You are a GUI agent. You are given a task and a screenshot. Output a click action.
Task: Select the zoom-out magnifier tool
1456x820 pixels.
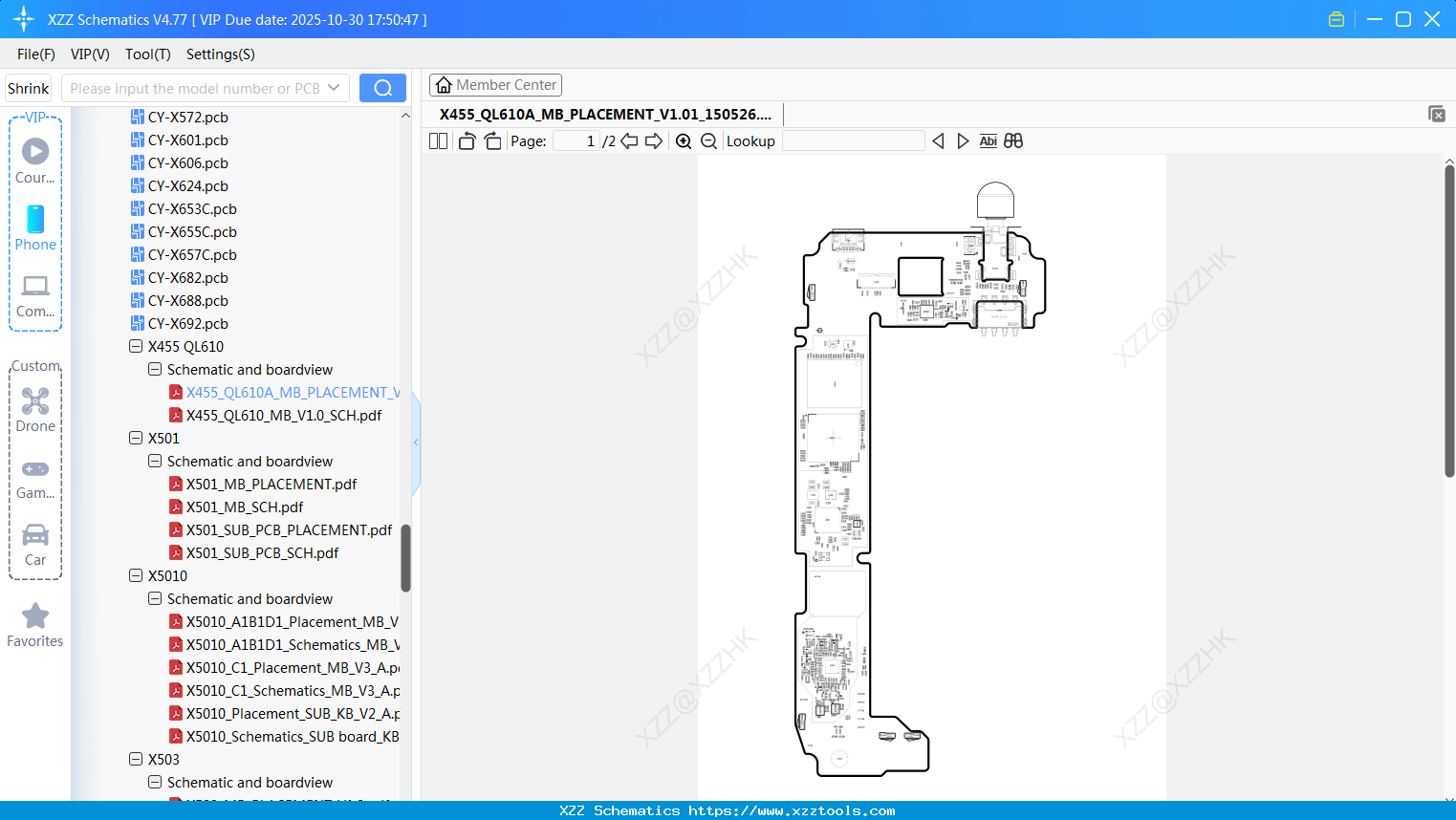[708, 140]
